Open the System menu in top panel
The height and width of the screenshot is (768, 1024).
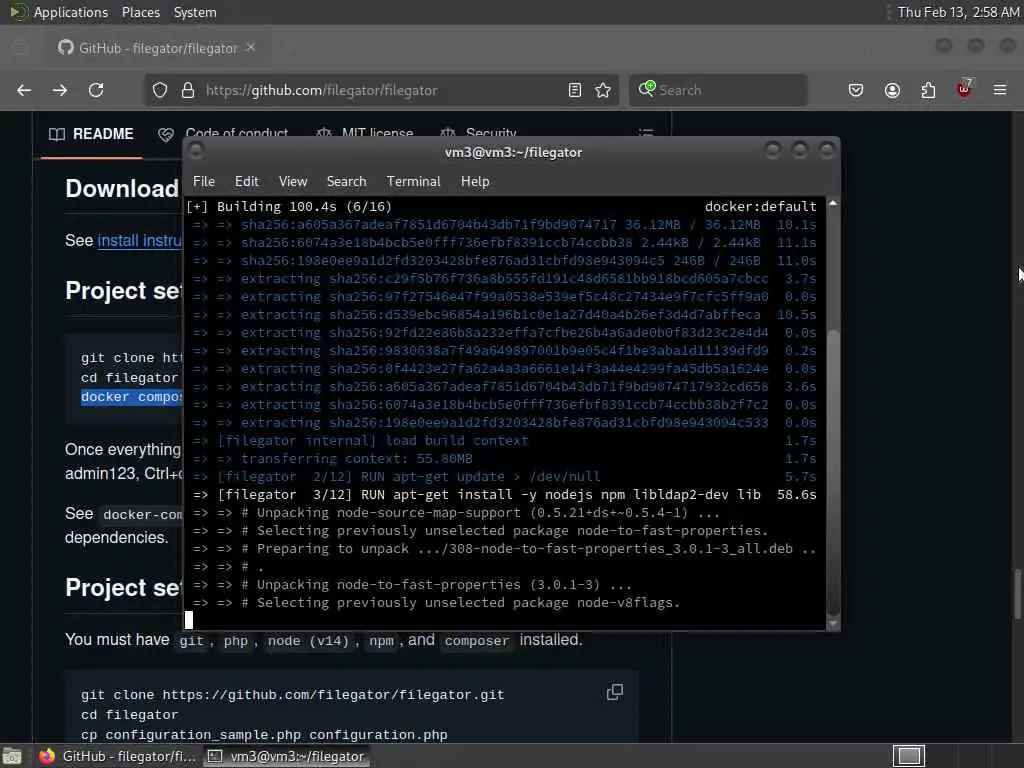[195, 12]
